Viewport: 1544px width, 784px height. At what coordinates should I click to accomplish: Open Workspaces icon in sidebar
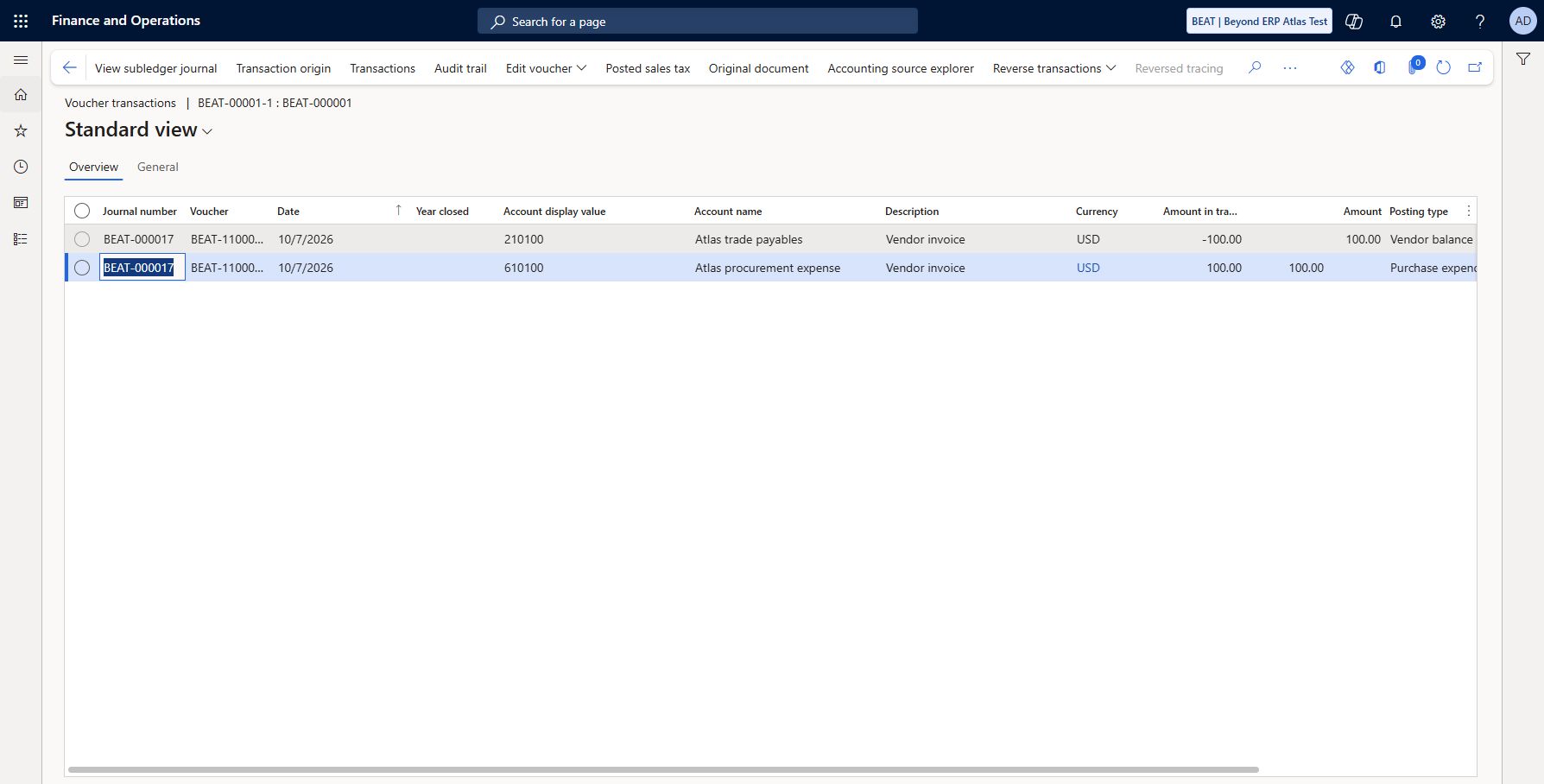(21, 203)
